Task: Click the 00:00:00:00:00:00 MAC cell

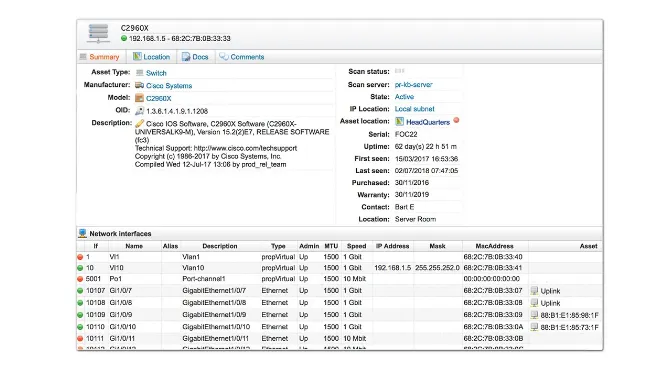Action: 491,279
